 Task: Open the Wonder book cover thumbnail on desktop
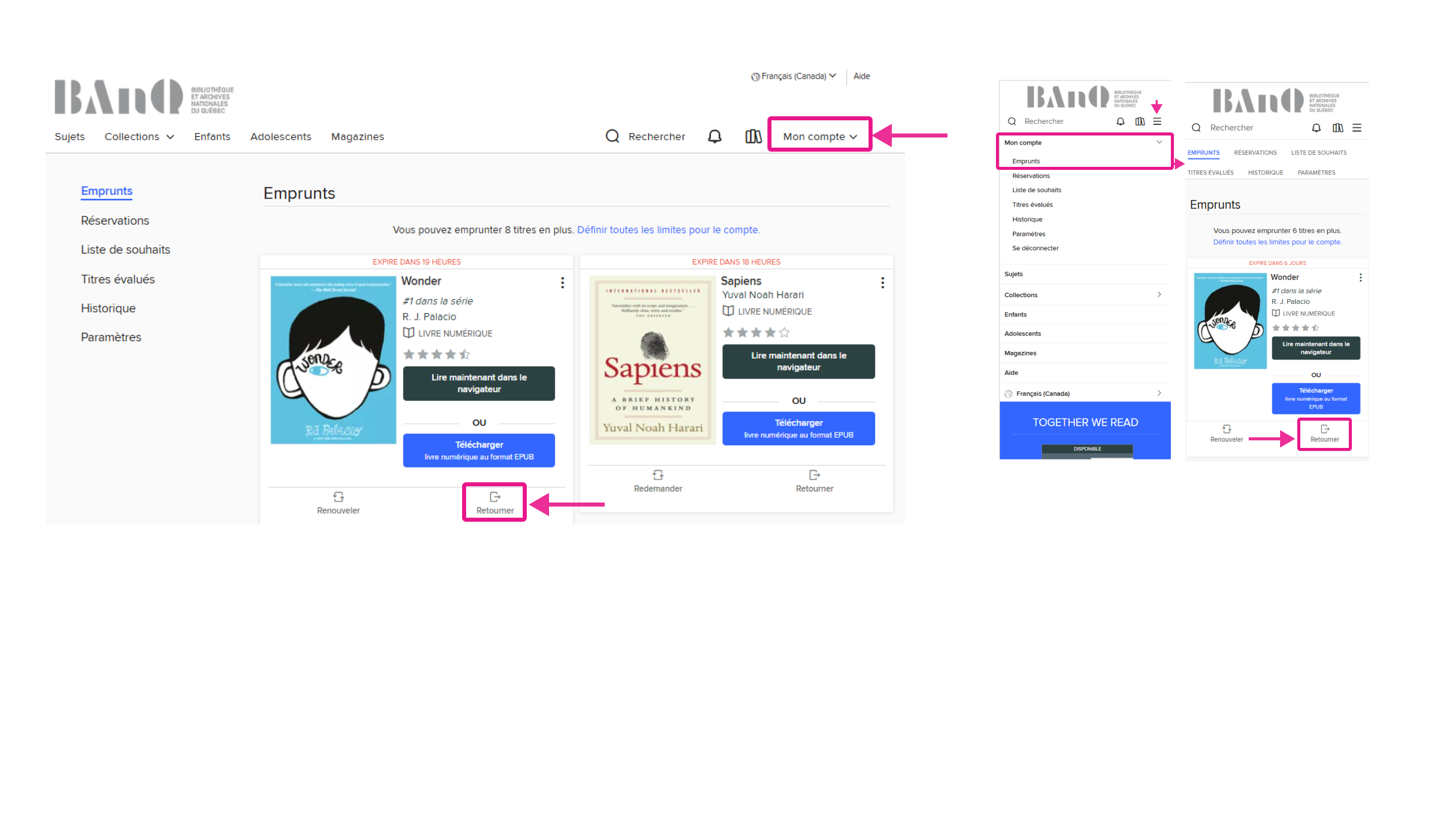333,360
